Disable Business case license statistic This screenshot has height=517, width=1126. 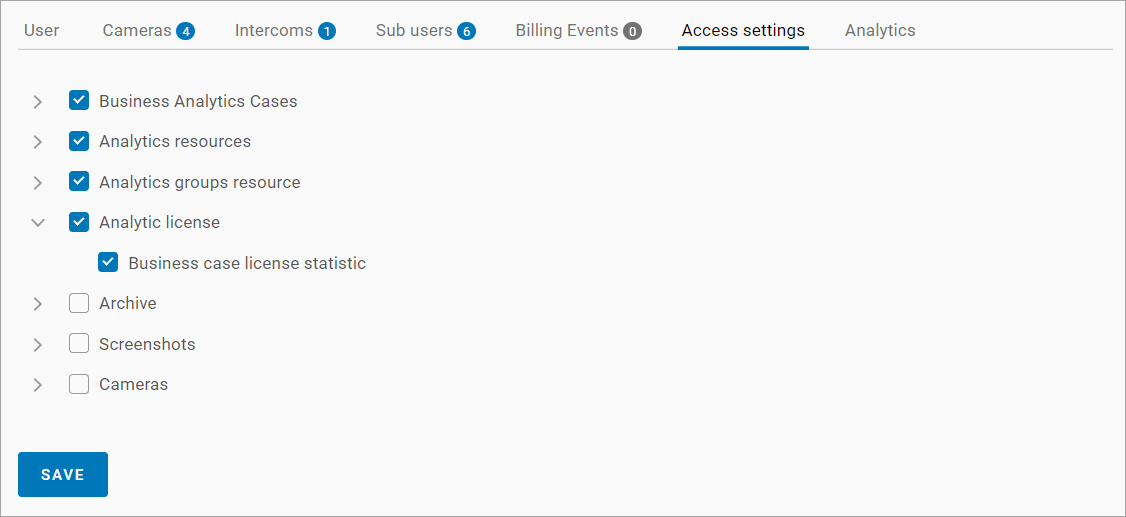tap(108, 263)
